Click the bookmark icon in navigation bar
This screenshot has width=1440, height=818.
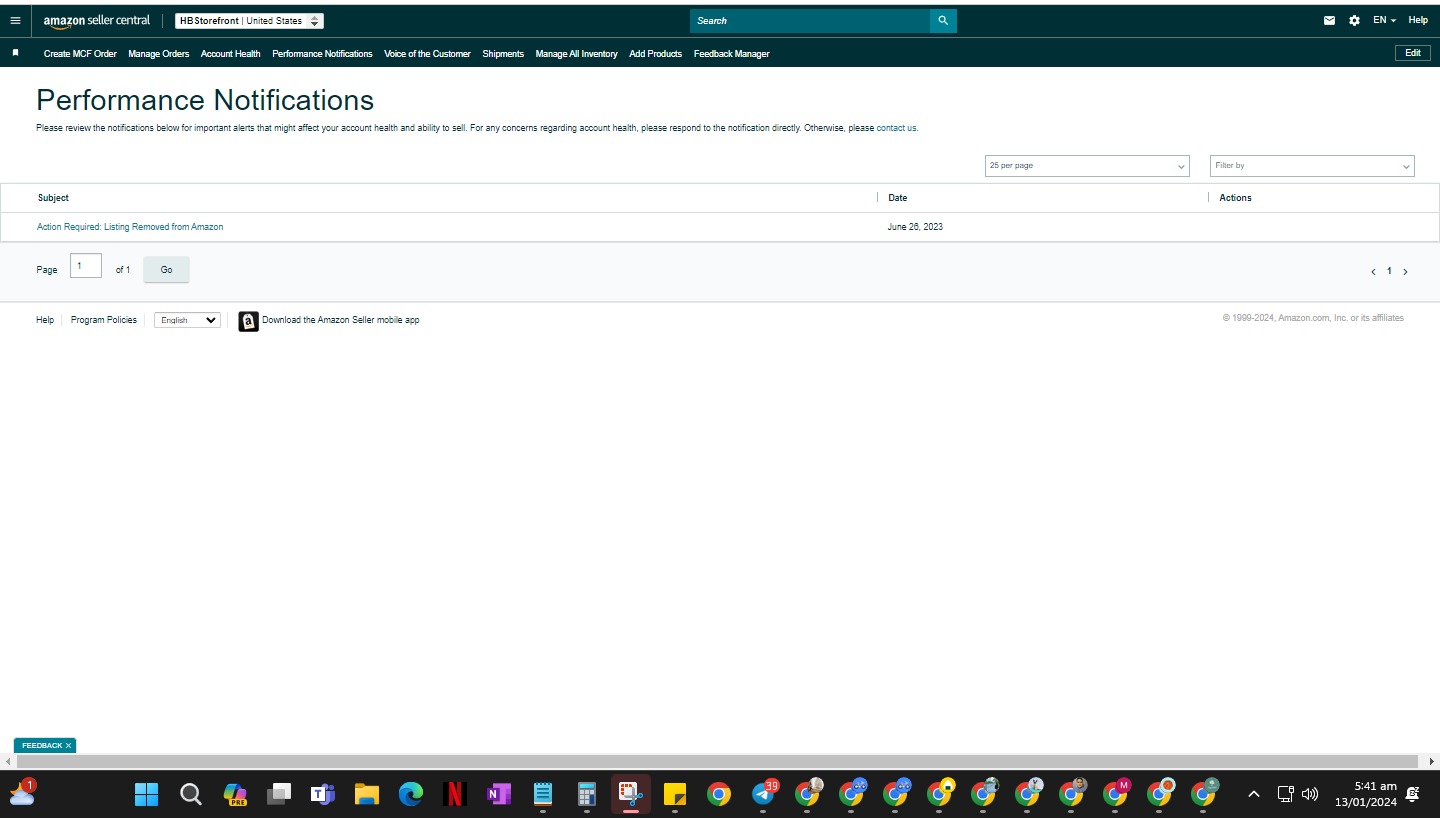point(15,53)
